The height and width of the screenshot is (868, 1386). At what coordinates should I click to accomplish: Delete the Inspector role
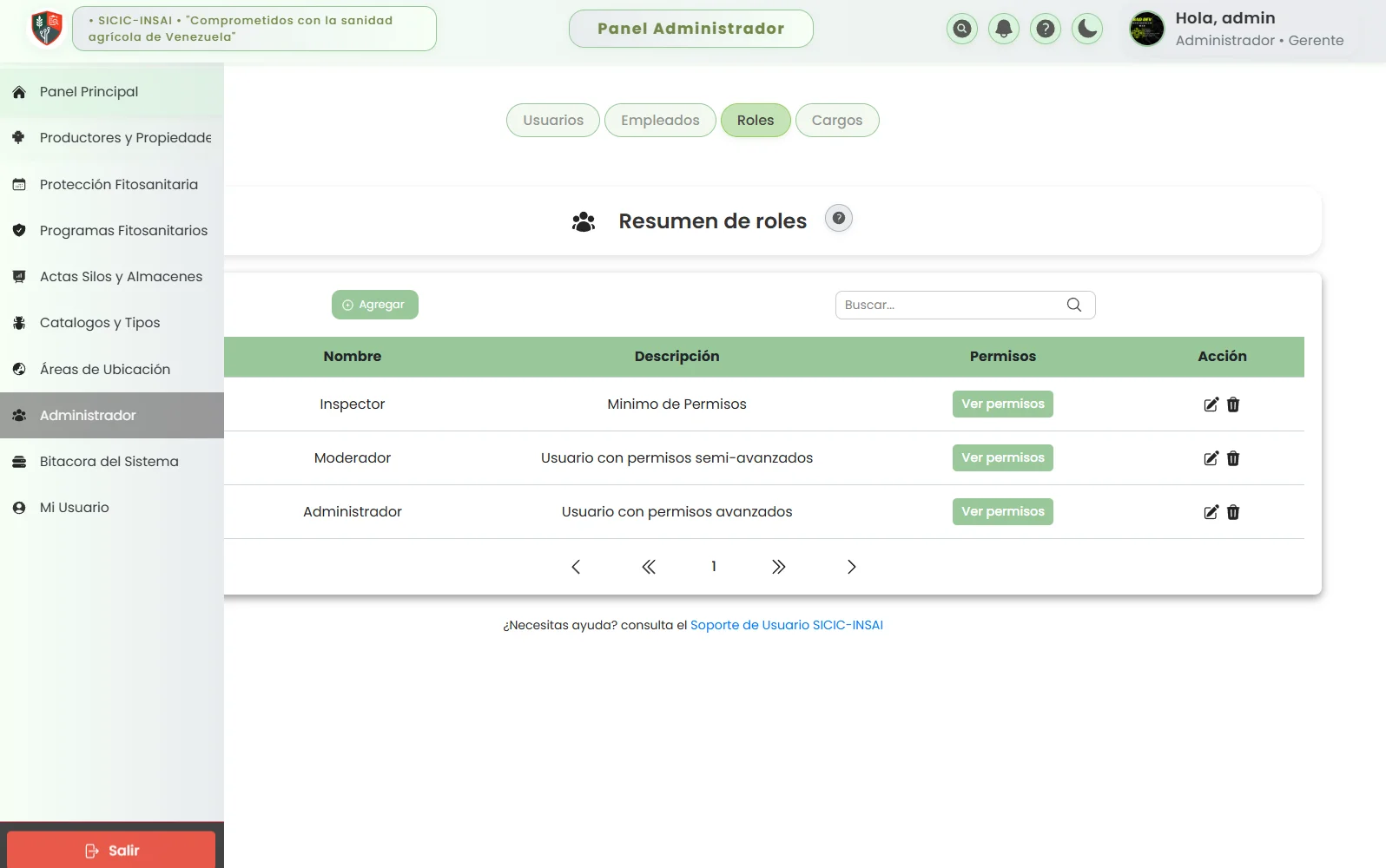pos(1233,404)
